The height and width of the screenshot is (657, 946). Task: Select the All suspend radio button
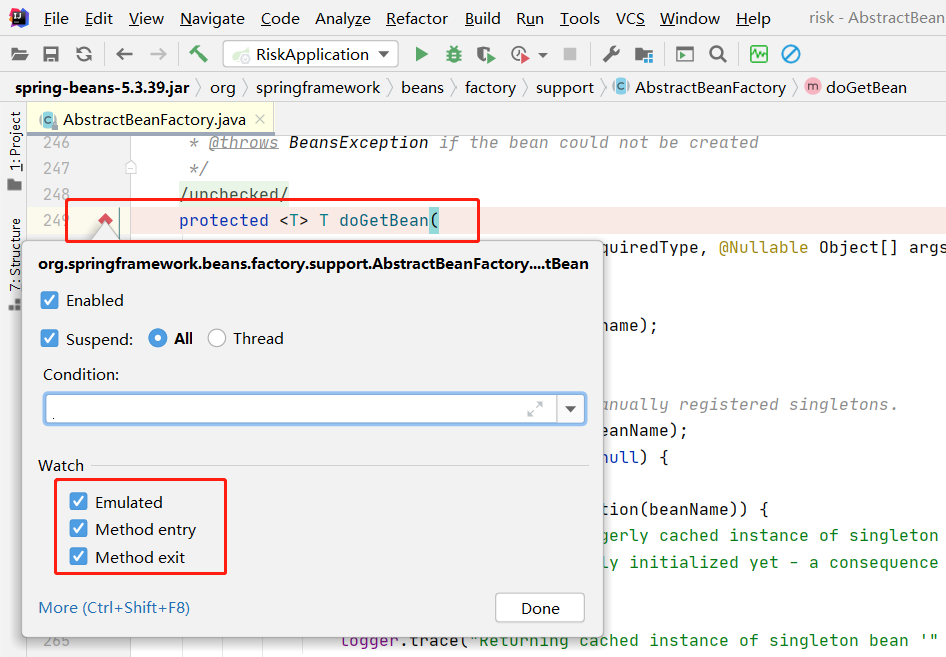coord(157,338)
